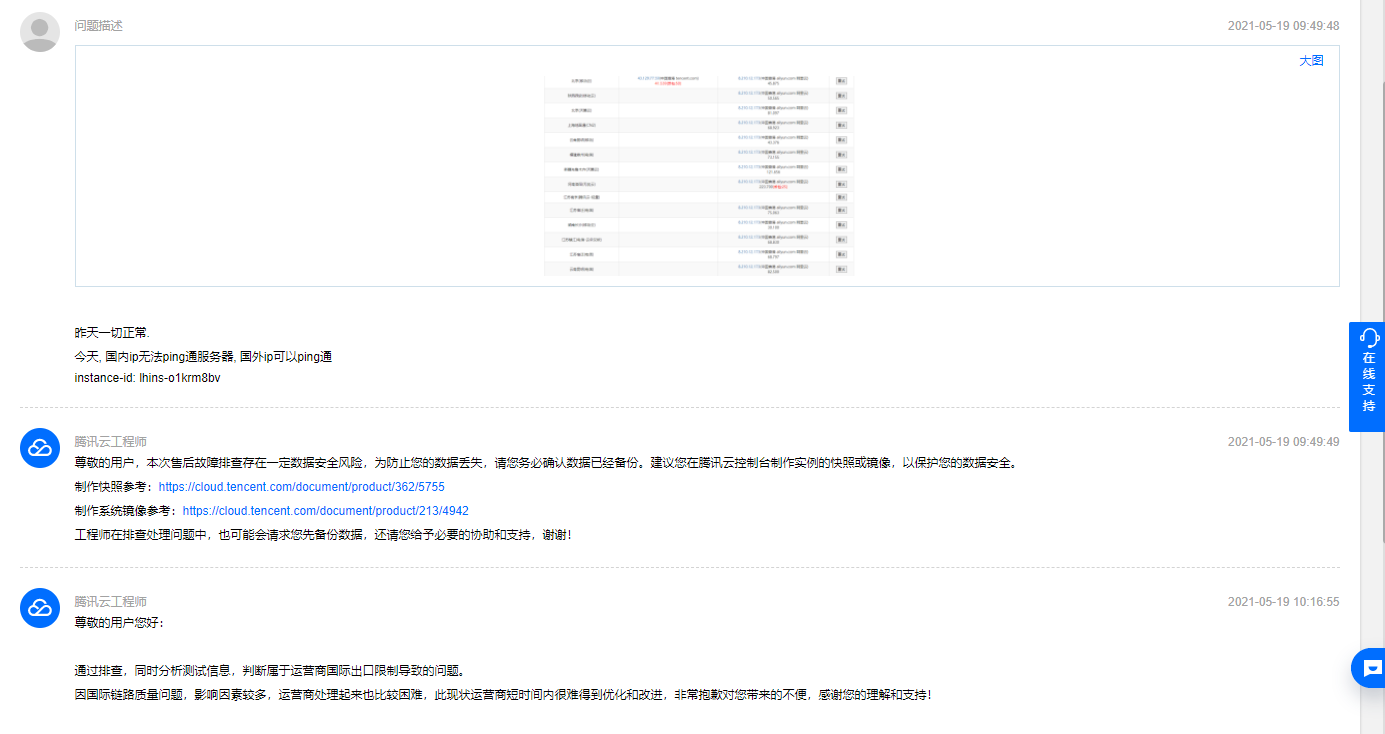Image resolution: width=1385 pixels, height=734 pixels.
Task: Click the headset icon on the 在线支持 sidebar
Action: (x=1366, y=339)
